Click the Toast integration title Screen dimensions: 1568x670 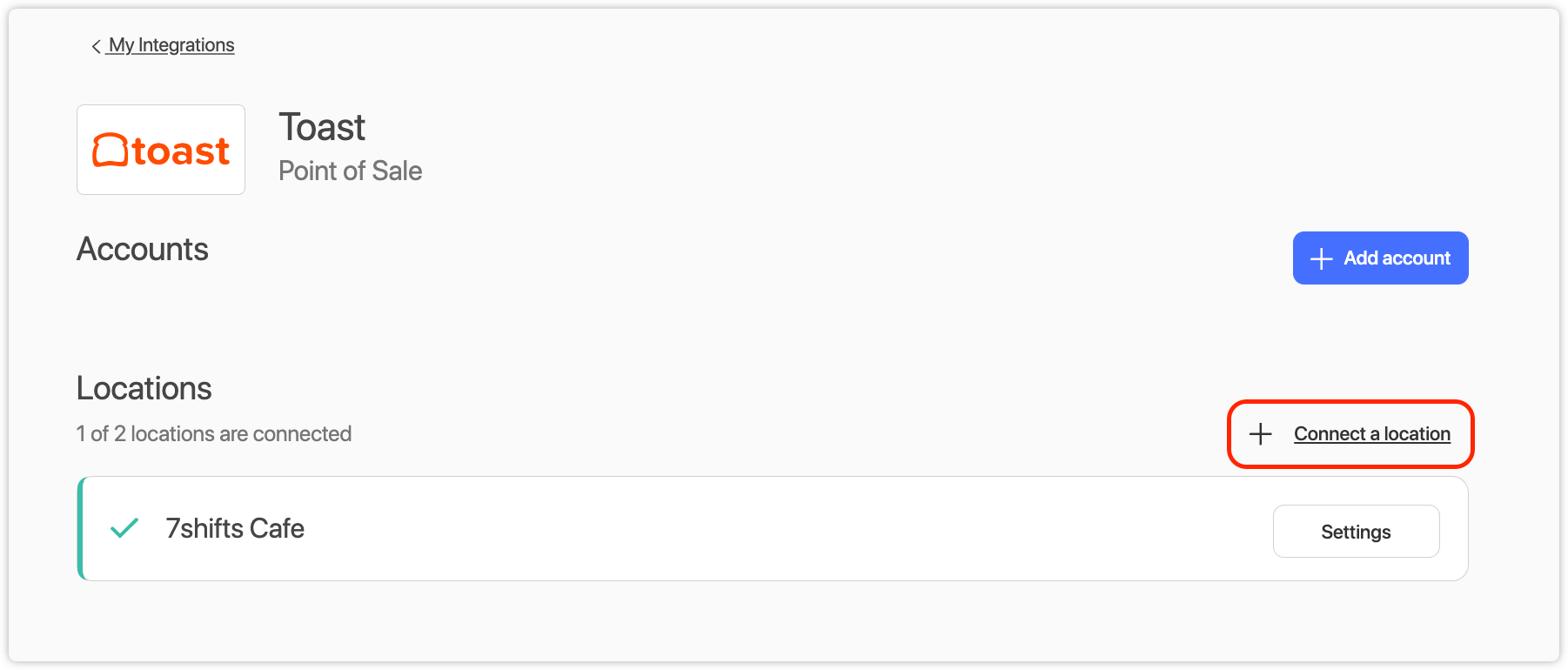tap(322, 128)
